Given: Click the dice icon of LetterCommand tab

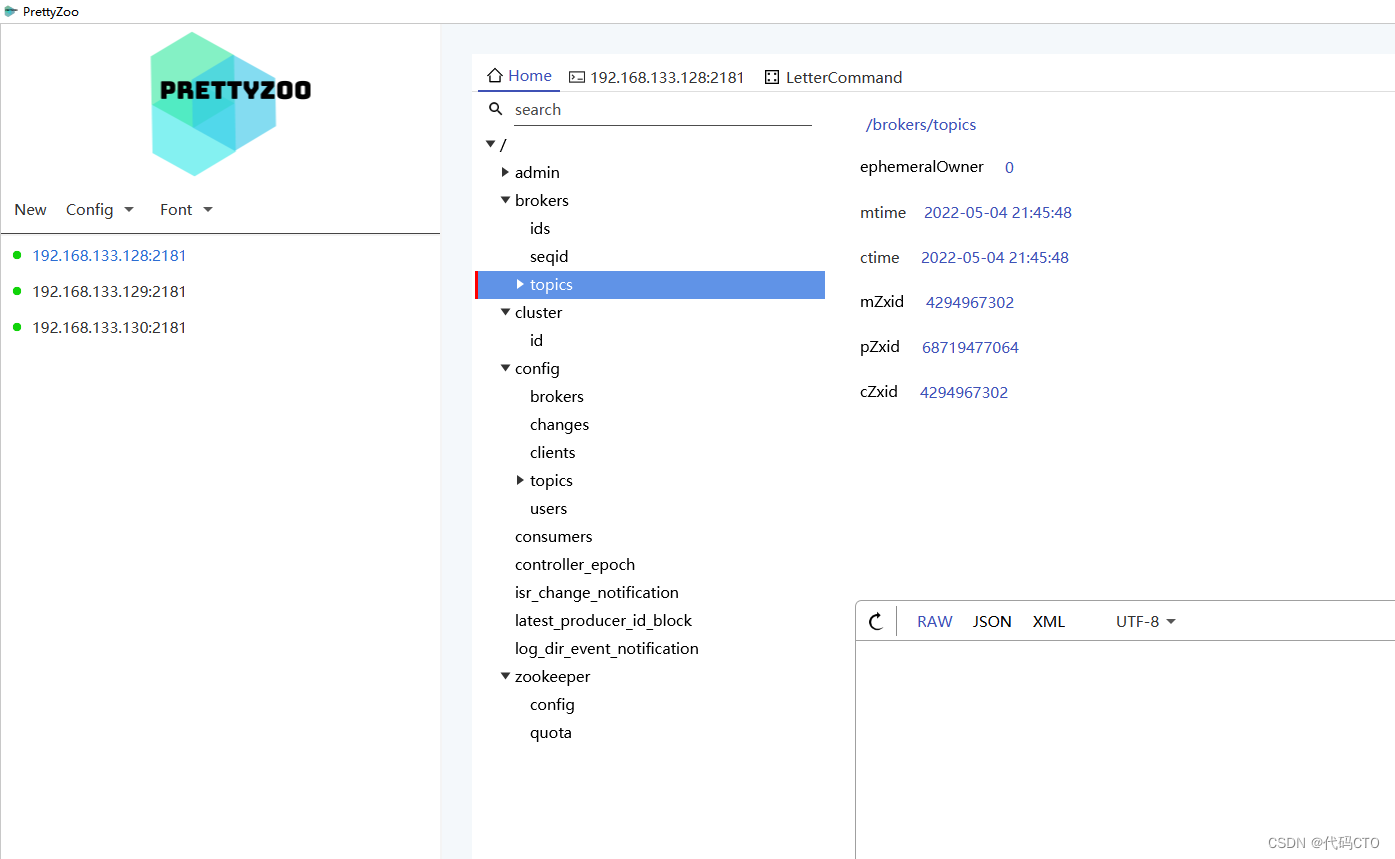Looking at the screenshot, I should click(x=772, y=77).
